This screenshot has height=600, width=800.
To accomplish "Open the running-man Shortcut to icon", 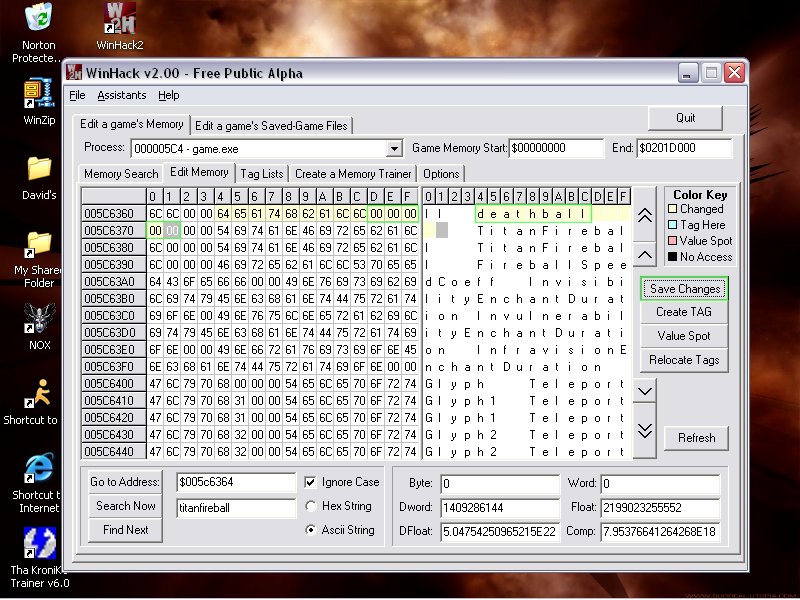I will pos(36,402).
